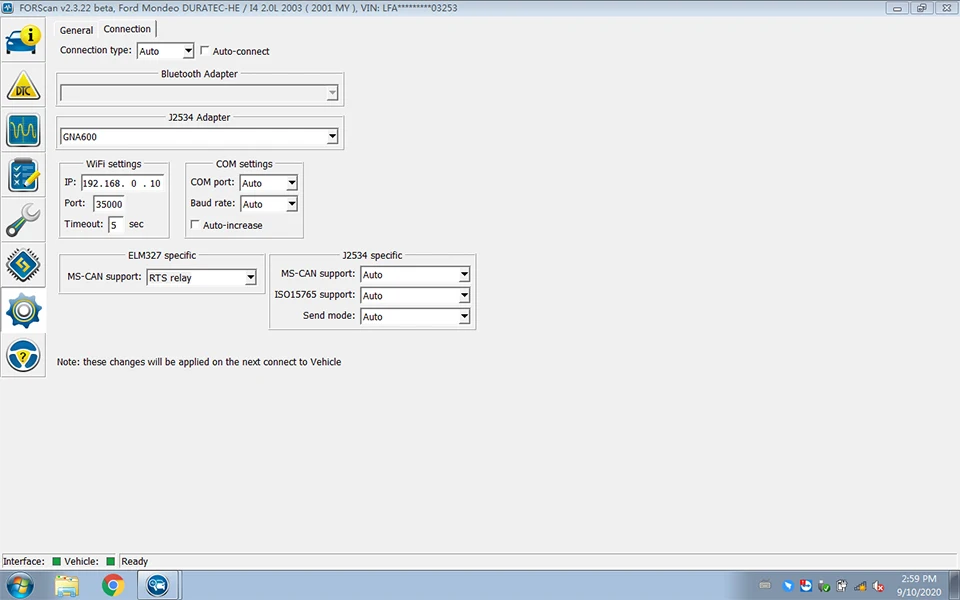Open the steering wheel help section
The height and width of the screenshot is (600, 960).
coord(23,356)
